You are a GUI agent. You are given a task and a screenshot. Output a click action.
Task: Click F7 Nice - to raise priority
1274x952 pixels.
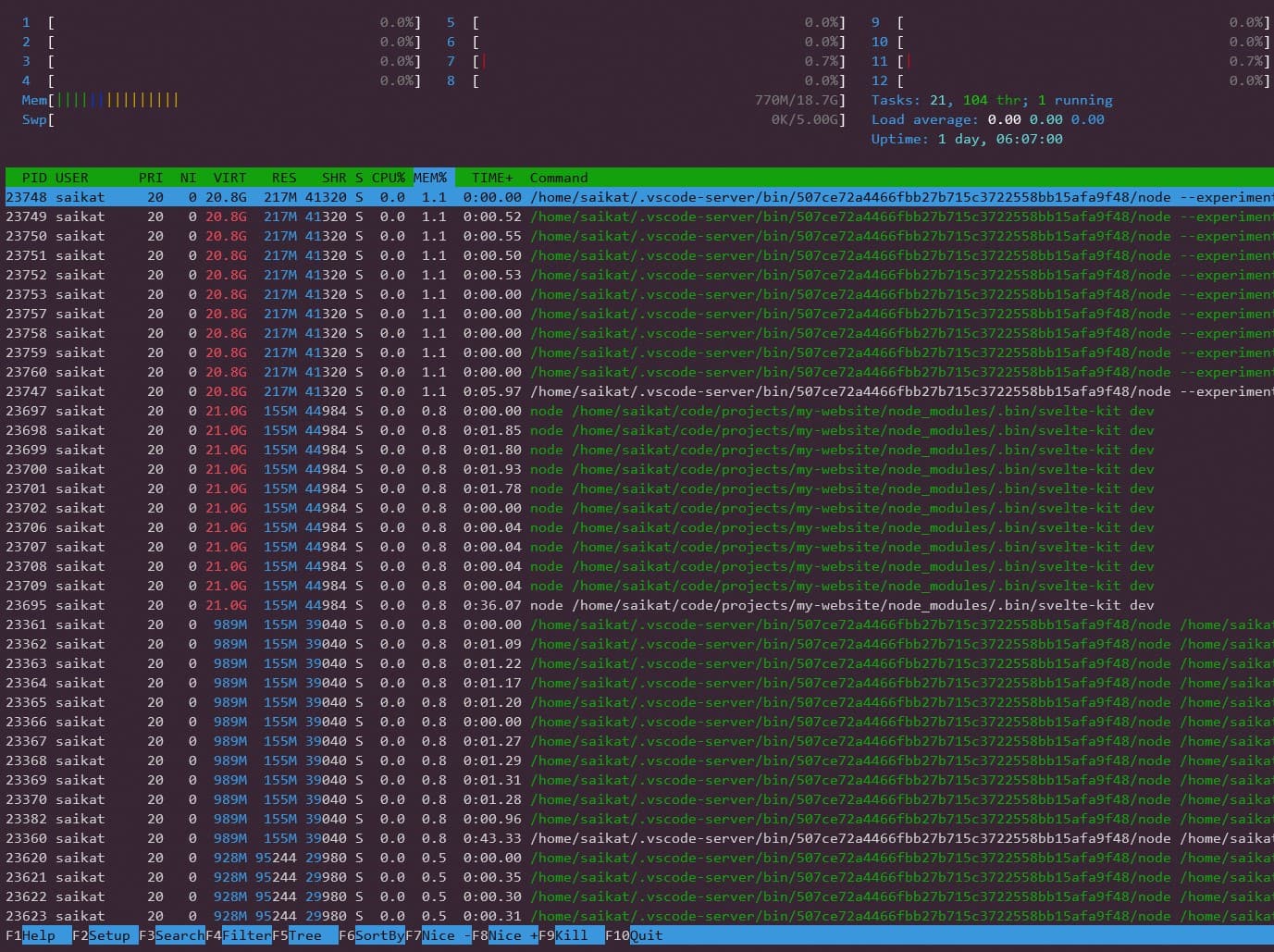point(439,935)
